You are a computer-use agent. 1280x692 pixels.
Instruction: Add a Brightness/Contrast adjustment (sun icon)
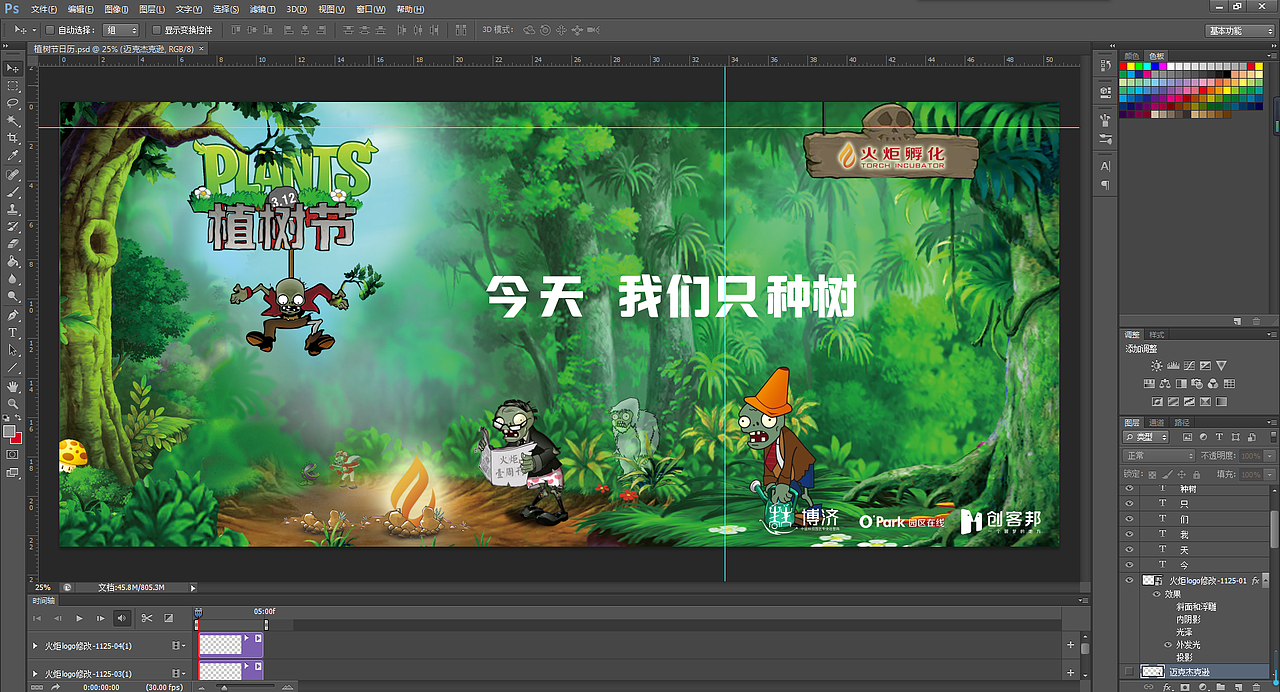click(x=1157, y=366)
